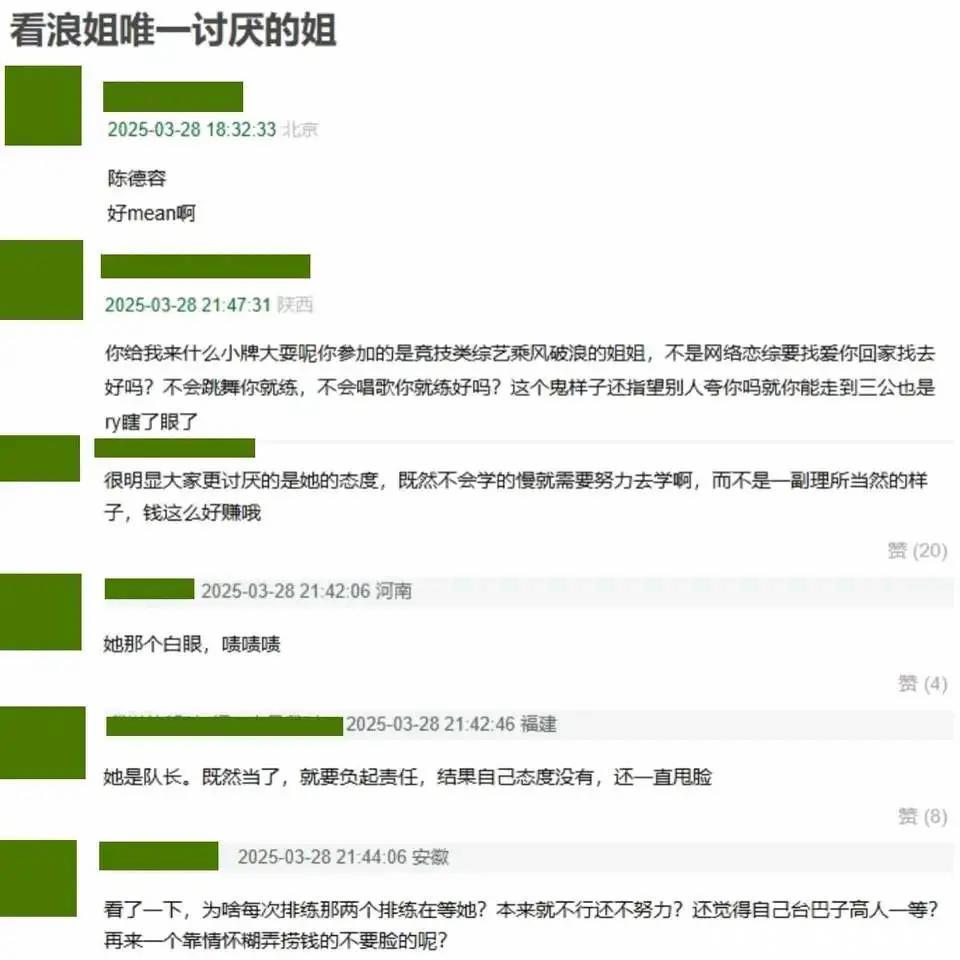Click the timestamp 2025-03-28 18:32:33
Image resolution: width=960 pixels, height=960 pixels.
point(192,129)
